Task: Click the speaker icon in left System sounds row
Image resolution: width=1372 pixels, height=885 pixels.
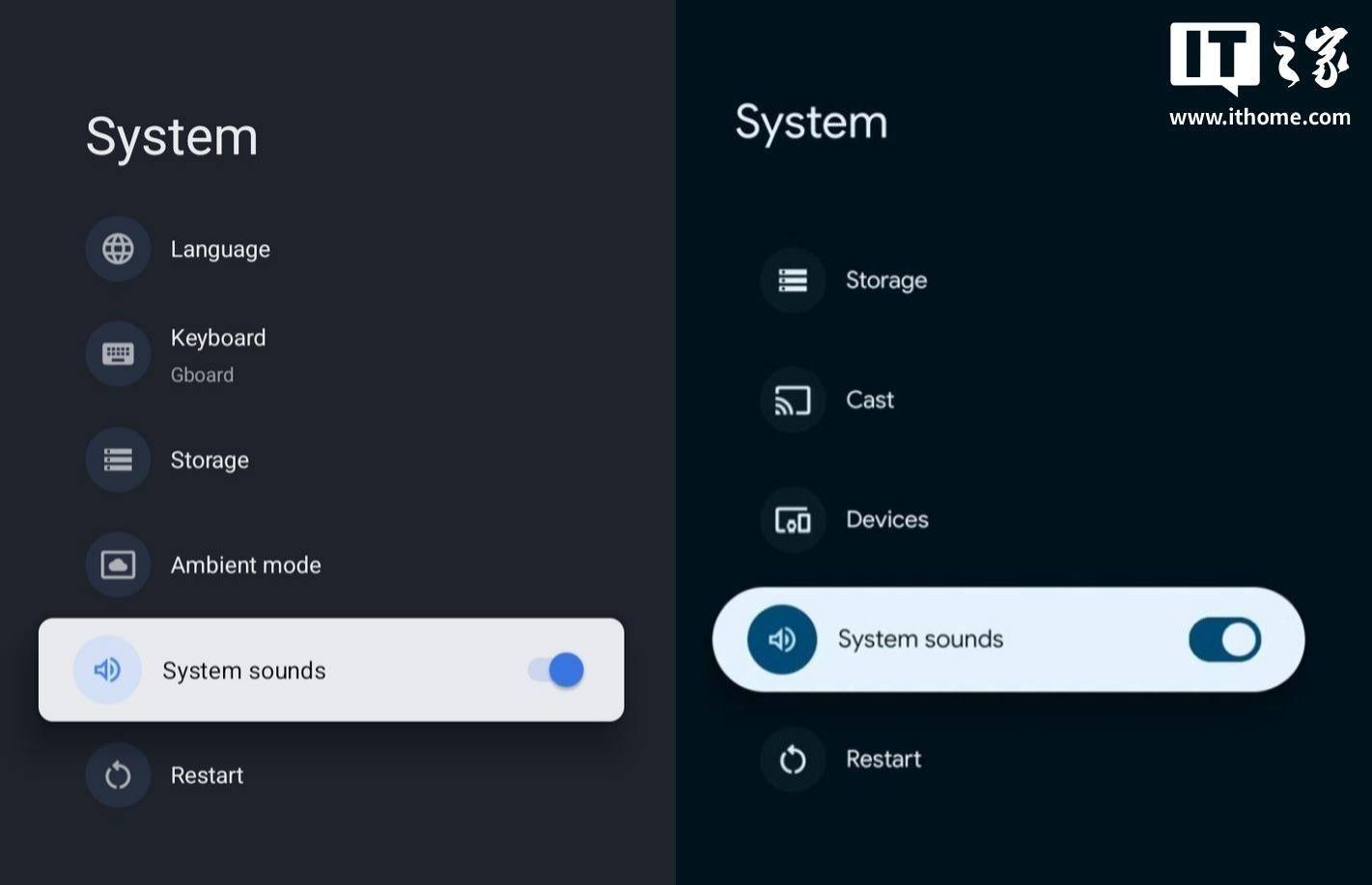Action: coord(107,670)
